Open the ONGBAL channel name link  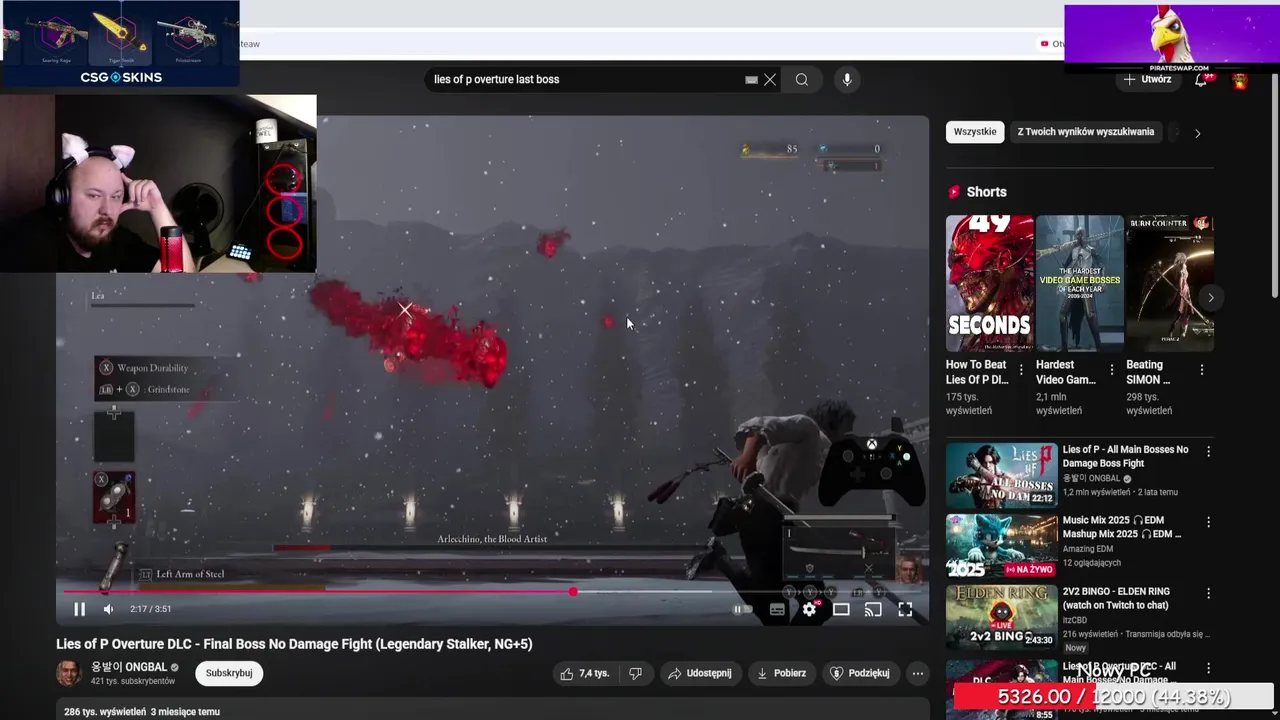coord(129,667)
